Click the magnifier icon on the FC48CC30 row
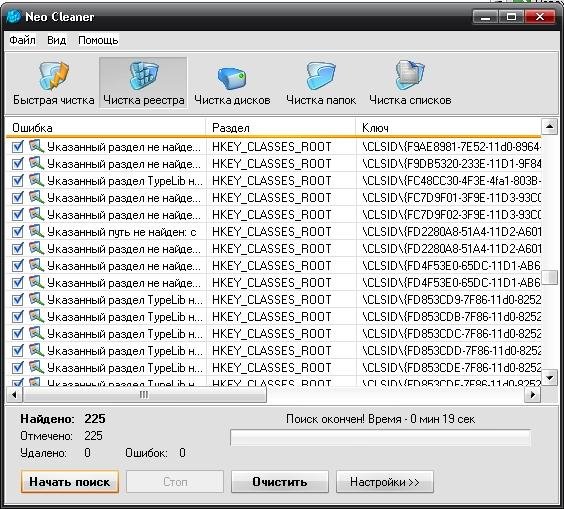 pos(36,180)
